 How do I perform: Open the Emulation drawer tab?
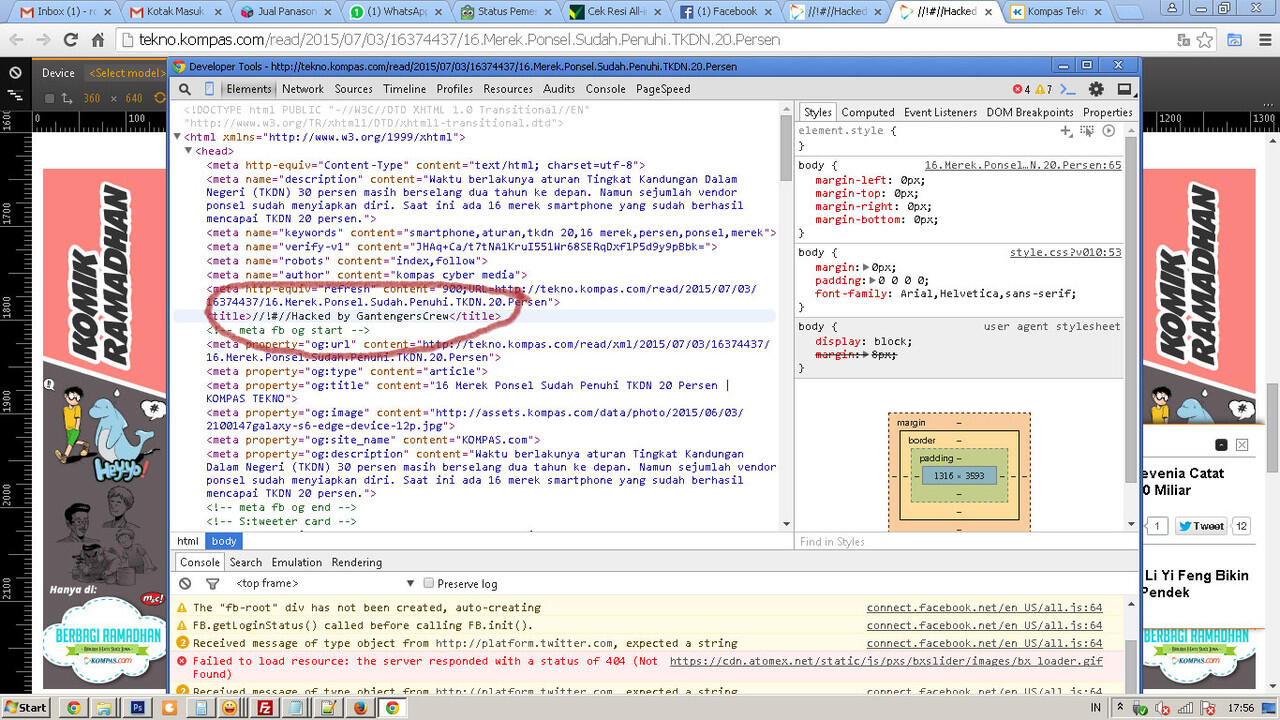point(297,562)
